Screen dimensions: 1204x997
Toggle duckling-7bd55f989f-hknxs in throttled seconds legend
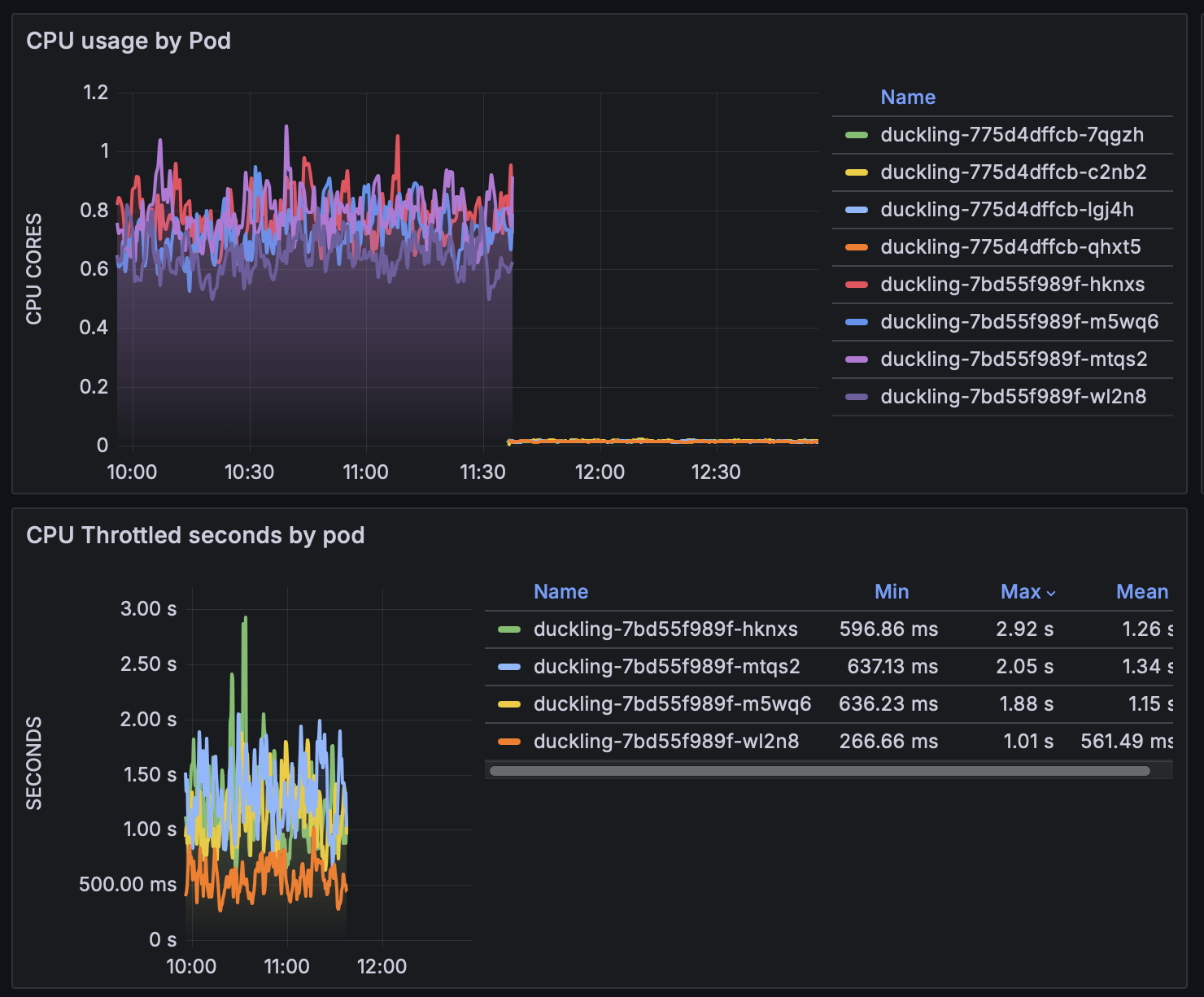(x=665, y=629)
